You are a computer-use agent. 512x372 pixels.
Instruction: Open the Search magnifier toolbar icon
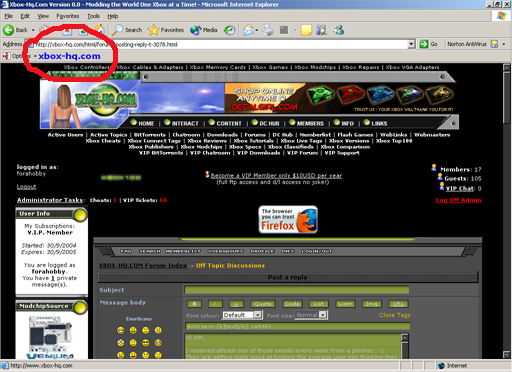click(x=117, y=30)
